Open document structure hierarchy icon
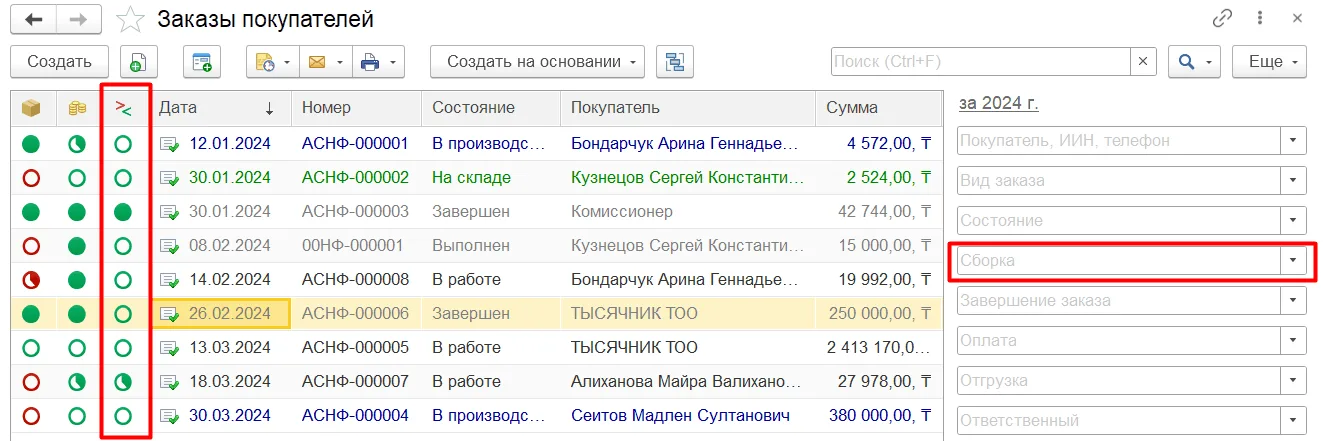The image size is (1323, 441). (675, 62)
